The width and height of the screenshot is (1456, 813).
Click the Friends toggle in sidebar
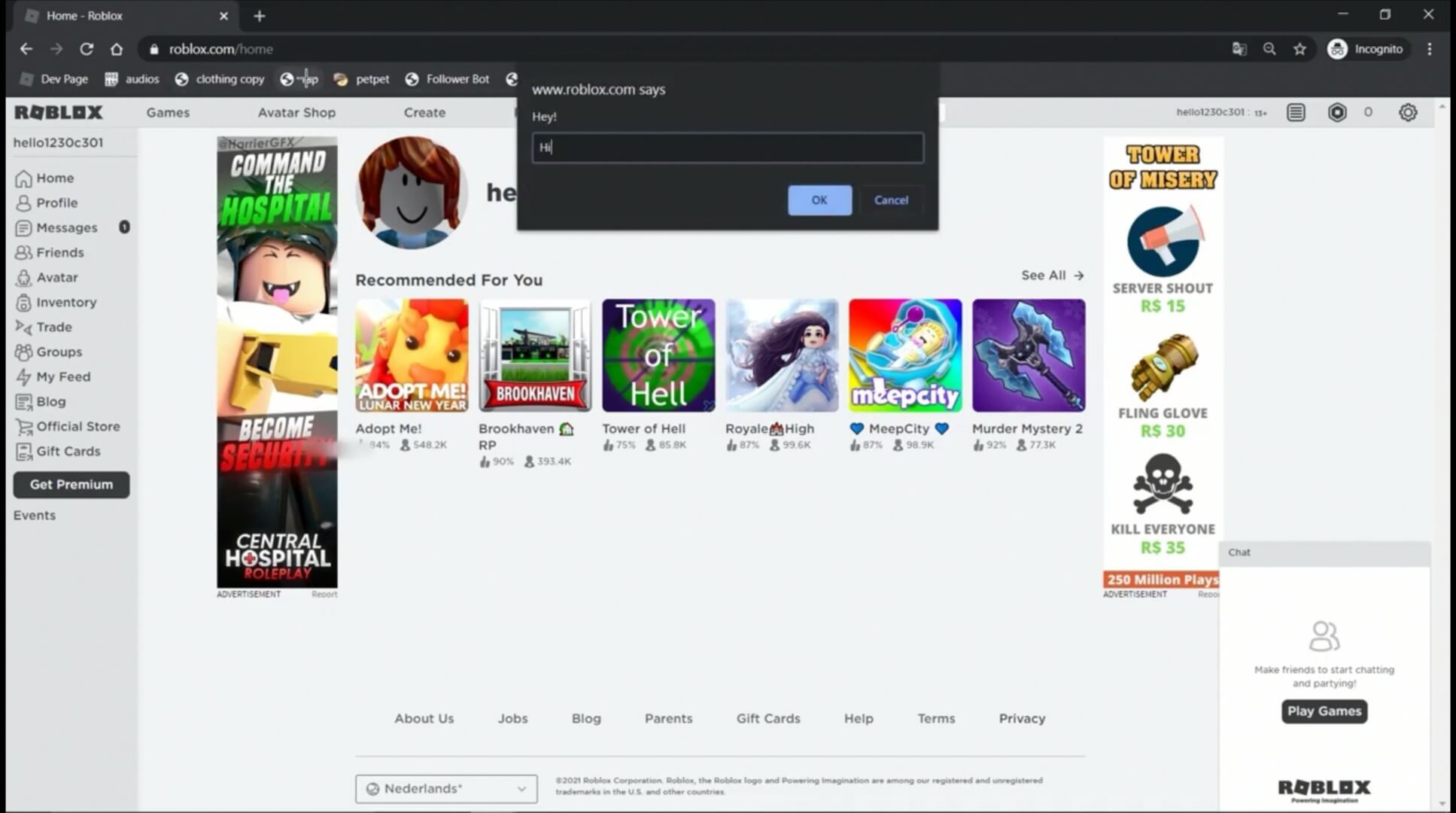pos(59,252)
